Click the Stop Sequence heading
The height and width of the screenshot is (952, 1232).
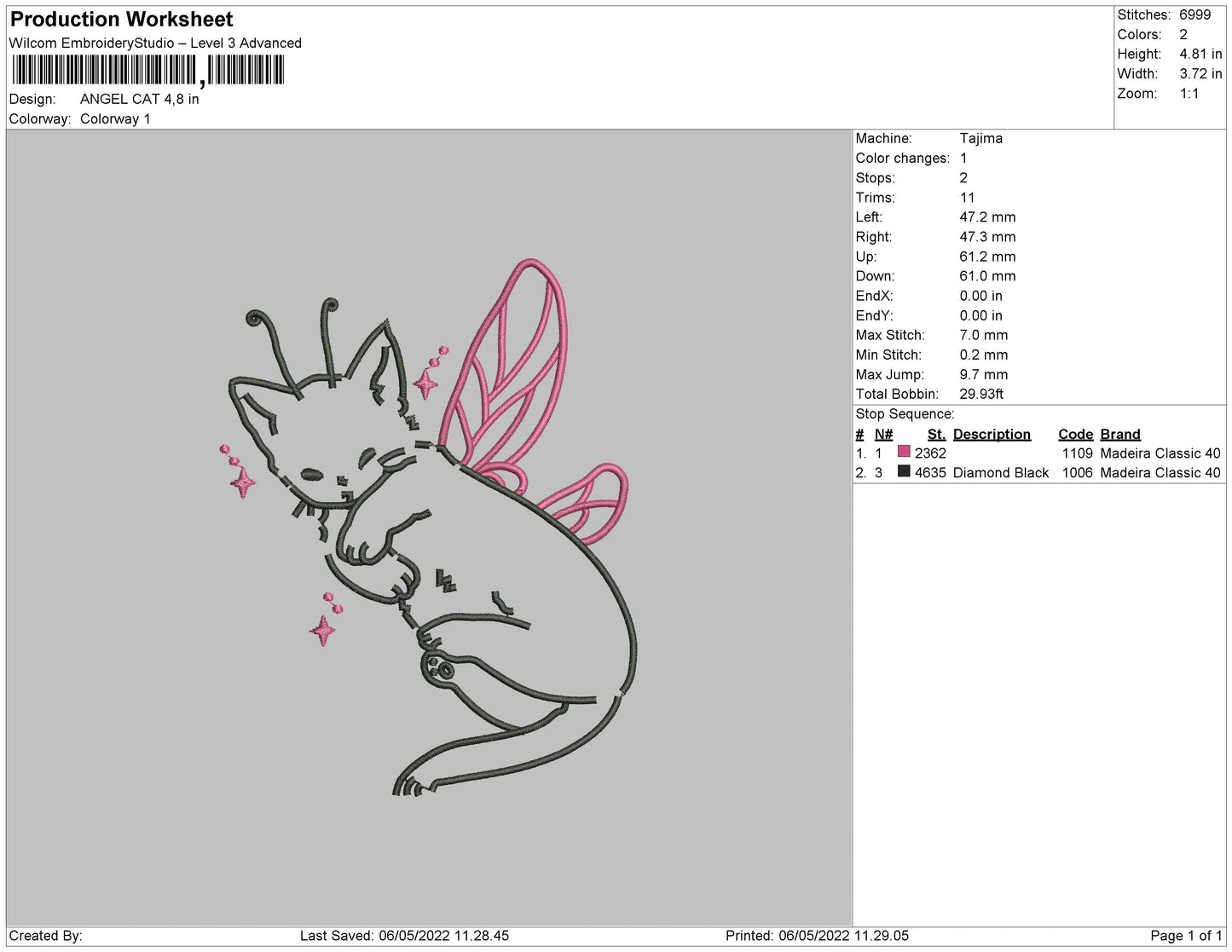(x=905, y=413)
